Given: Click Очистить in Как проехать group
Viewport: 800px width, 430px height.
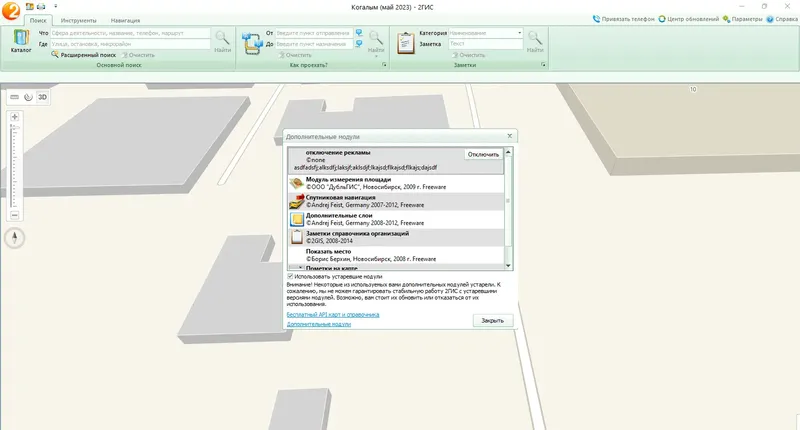Looking at the screenshot, I should [x=296, y=55].
